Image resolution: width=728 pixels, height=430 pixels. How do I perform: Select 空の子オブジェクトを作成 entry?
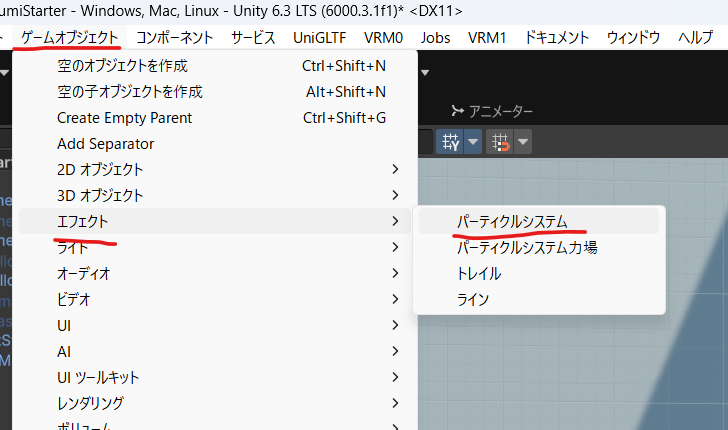pos(130,92)
